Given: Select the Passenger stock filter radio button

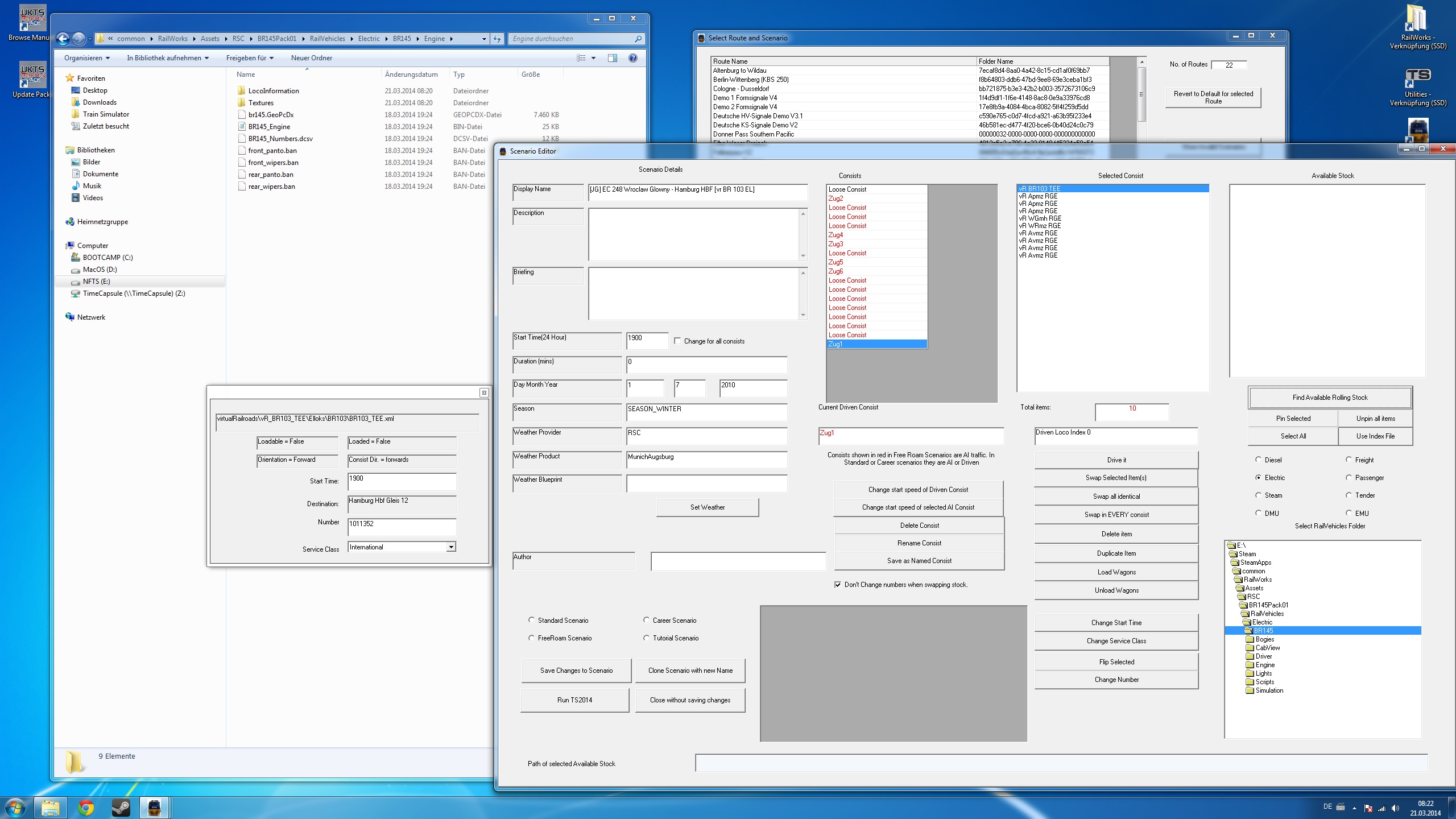Looking at the screenshot, I should (1349, 478).
